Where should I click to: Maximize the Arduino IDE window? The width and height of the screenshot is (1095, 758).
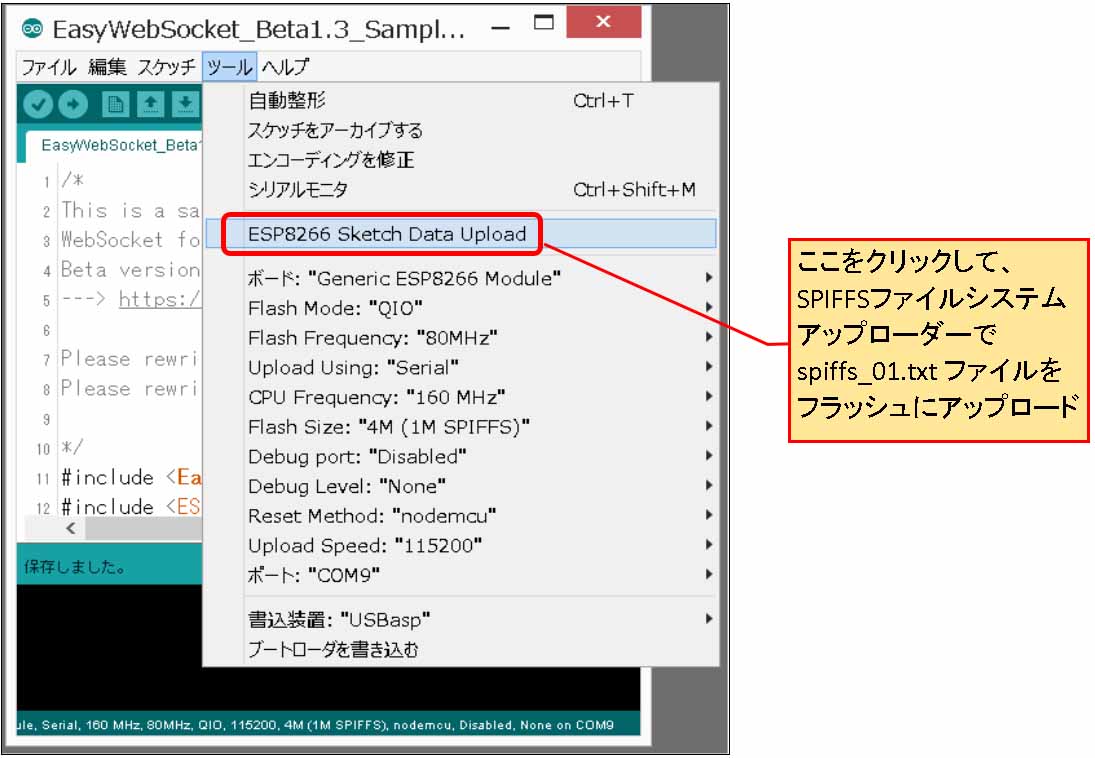pyautogui.click(x=544, y=24)
